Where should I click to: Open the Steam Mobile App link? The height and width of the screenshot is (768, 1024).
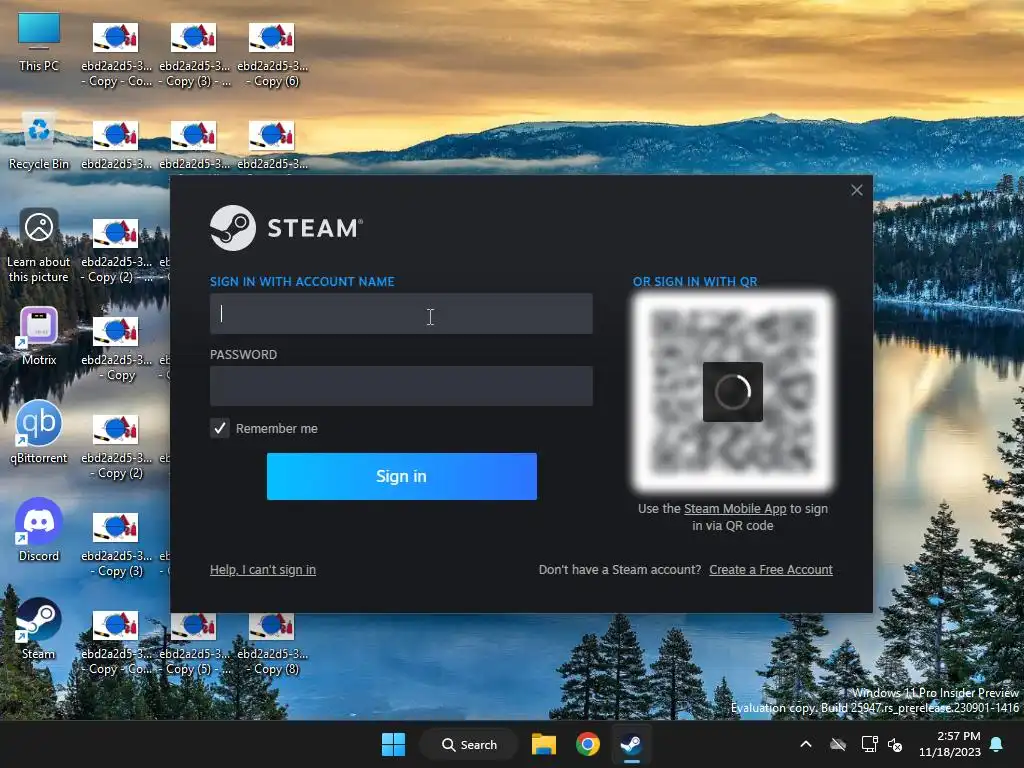click(735, 508)
